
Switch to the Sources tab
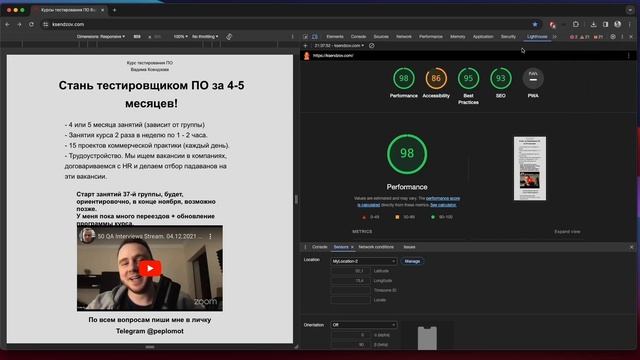click(x=381, y=37)
